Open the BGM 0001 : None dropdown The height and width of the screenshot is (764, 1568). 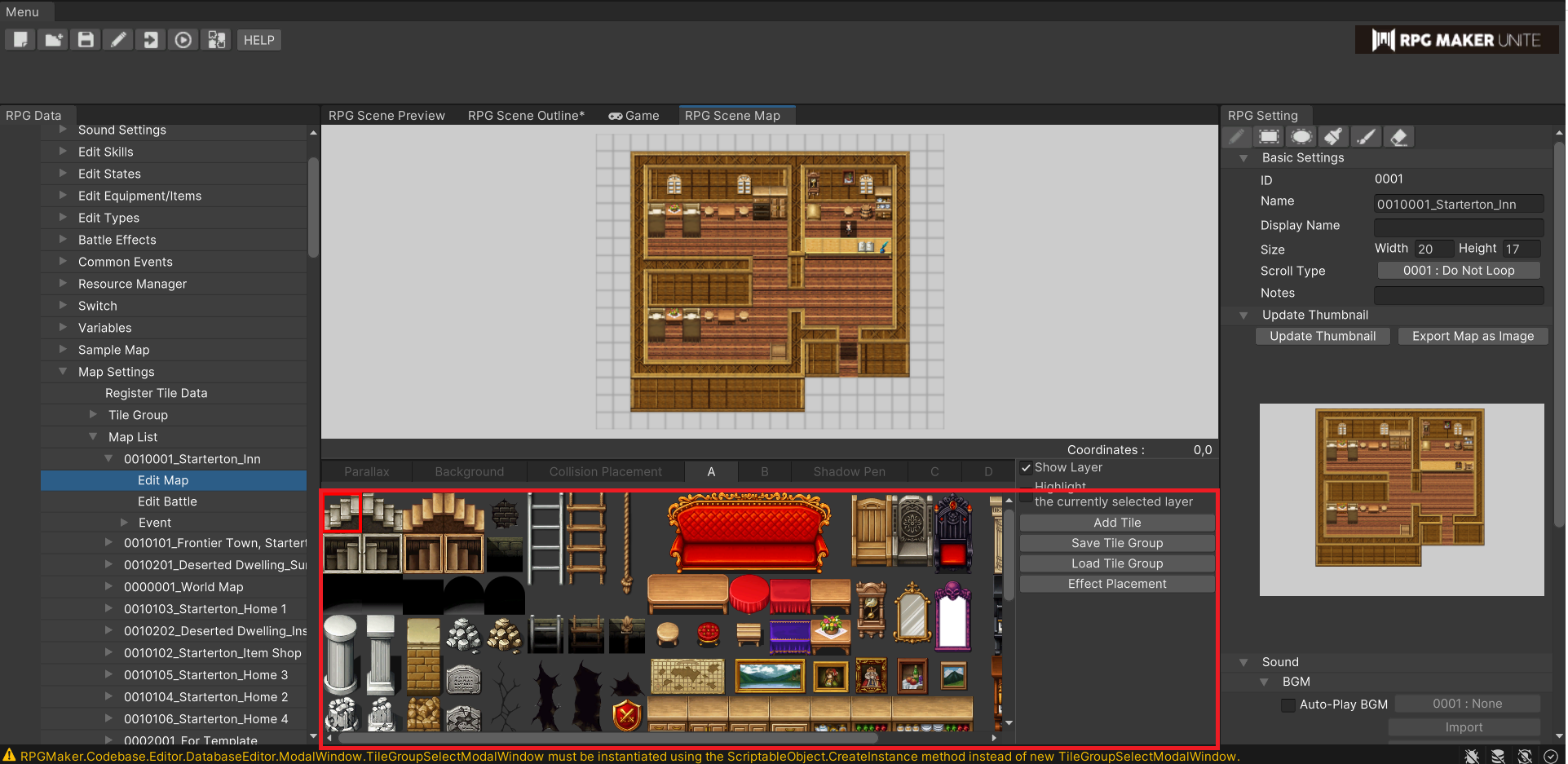point(1467,704)
